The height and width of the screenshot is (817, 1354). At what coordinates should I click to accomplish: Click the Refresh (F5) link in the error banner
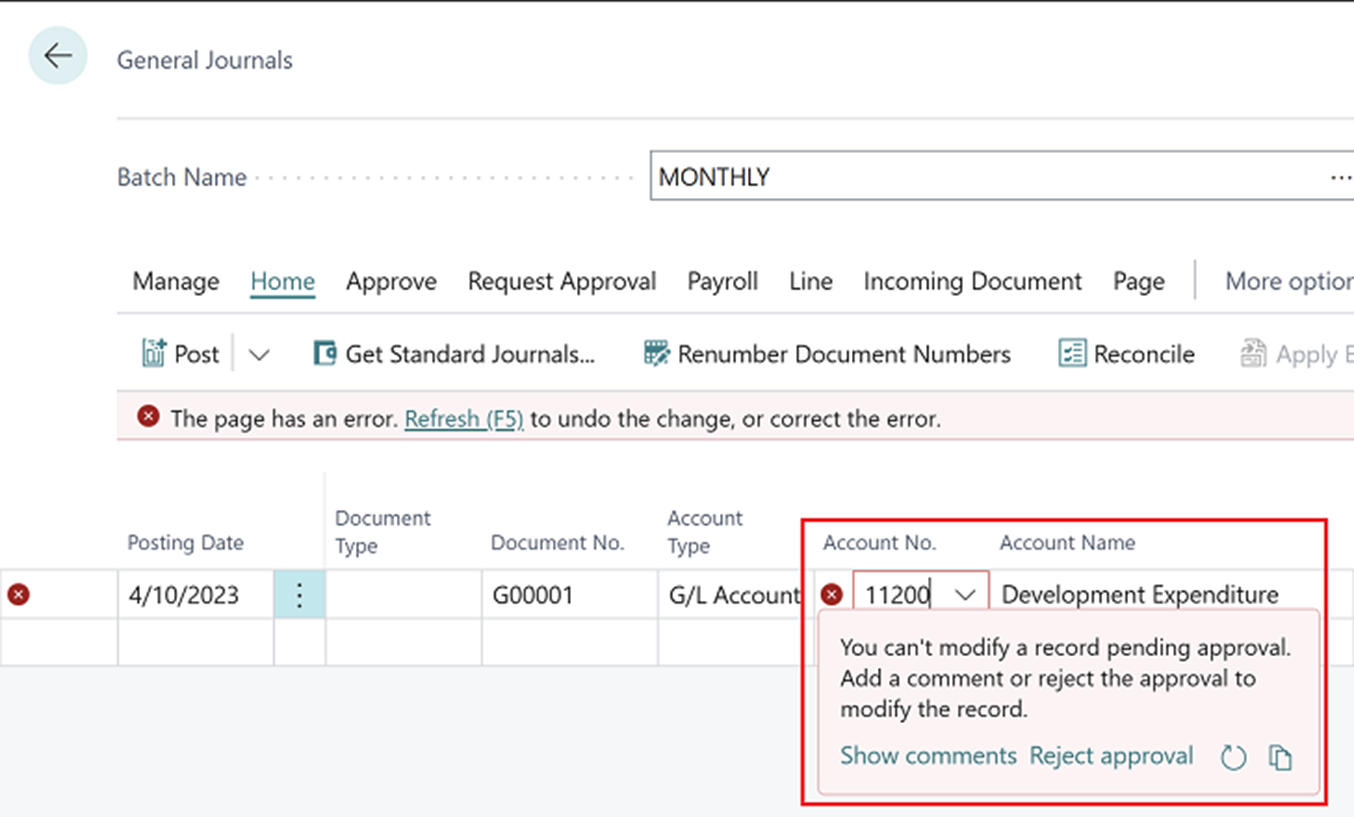463,419
